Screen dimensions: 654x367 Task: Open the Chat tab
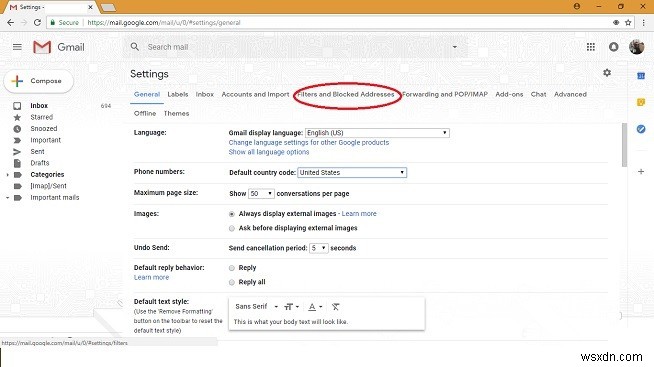click(x=538, y=94)
